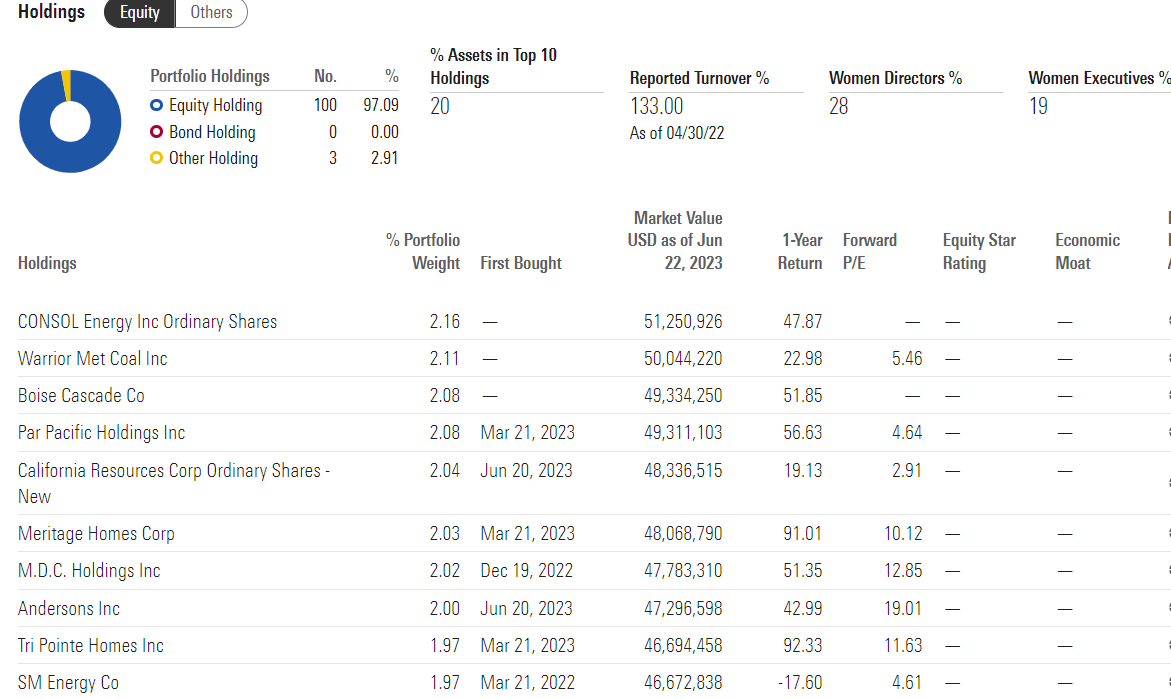The width and height of the screenshot is (1171, 699).
Task: Open Andersons Inc holding
Action: click(69, 609)
